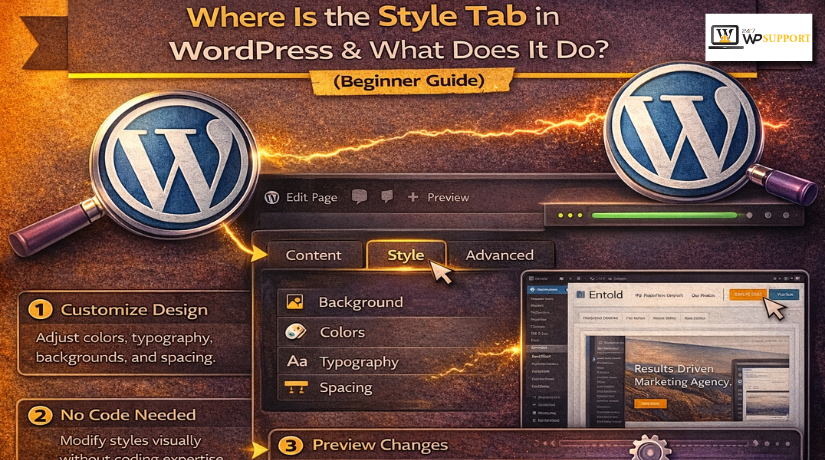Click the WordPress logo beside Edit Page
825x460 pixels.
[271, 197]
